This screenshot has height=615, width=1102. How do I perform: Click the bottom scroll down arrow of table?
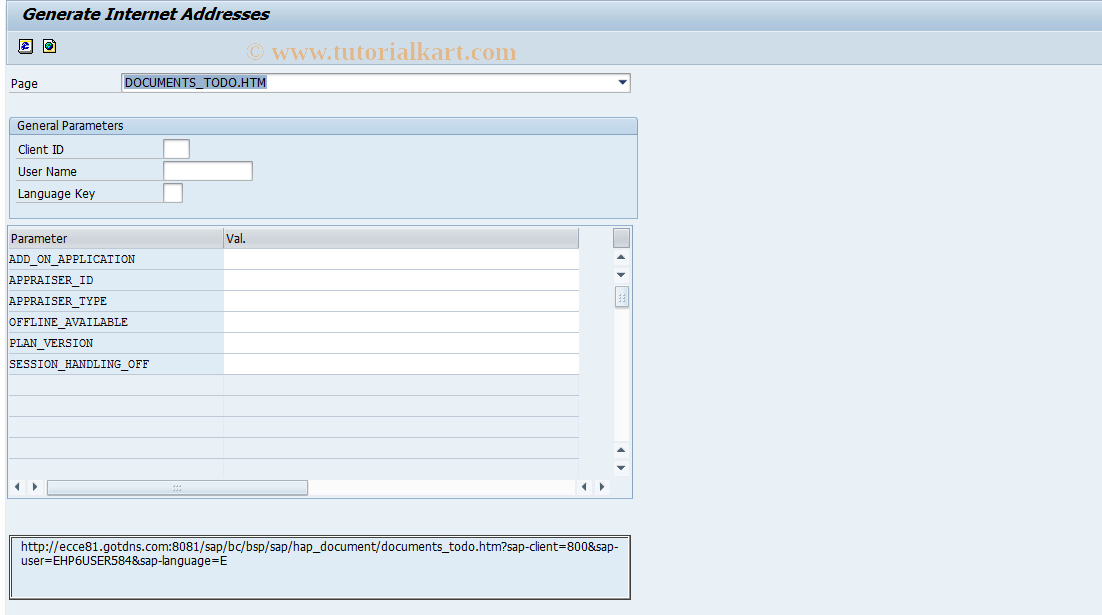[x=621, y=468]
